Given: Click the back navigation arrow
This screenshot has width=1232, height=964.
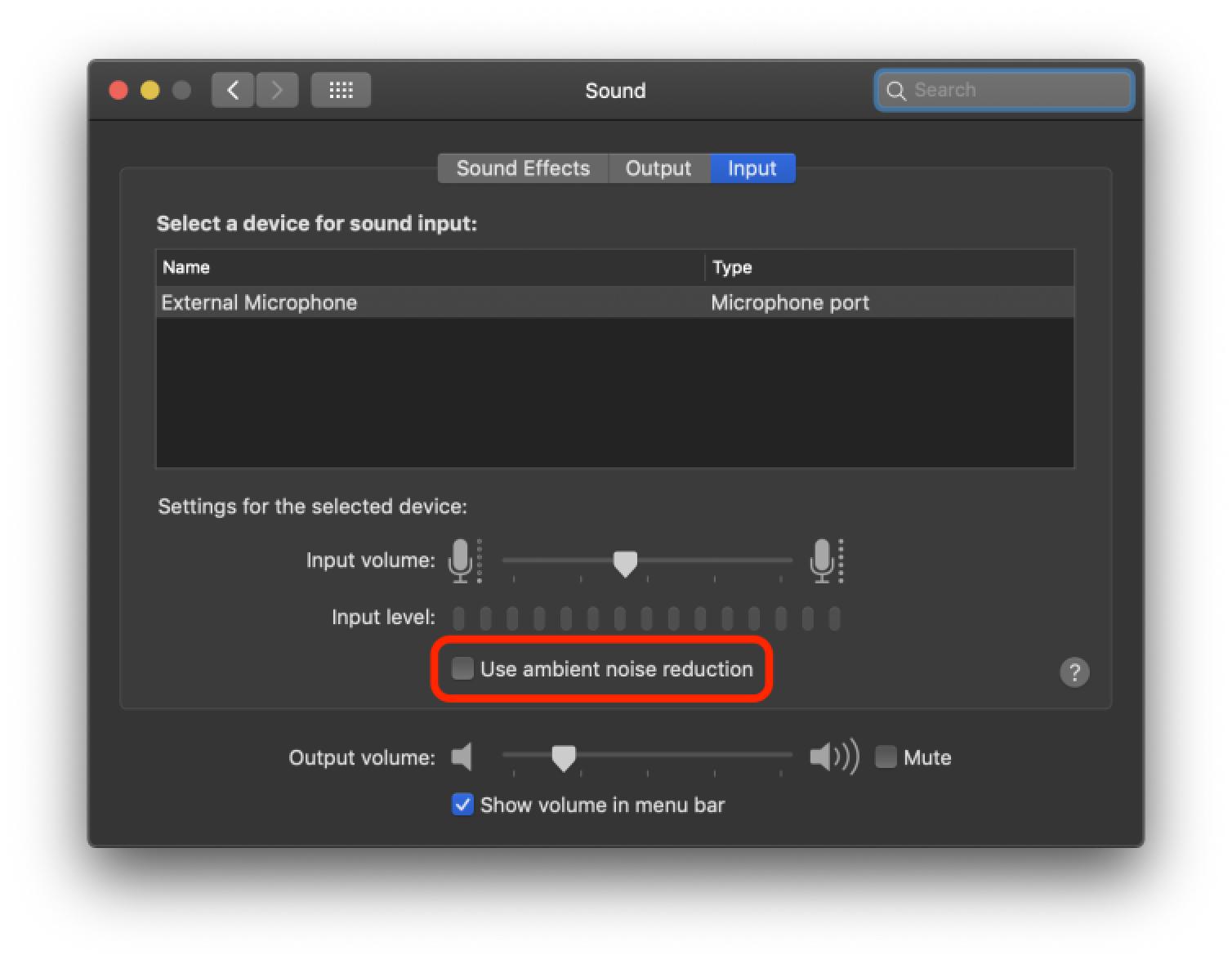Looking at the screenshot, I should point(232,90).
